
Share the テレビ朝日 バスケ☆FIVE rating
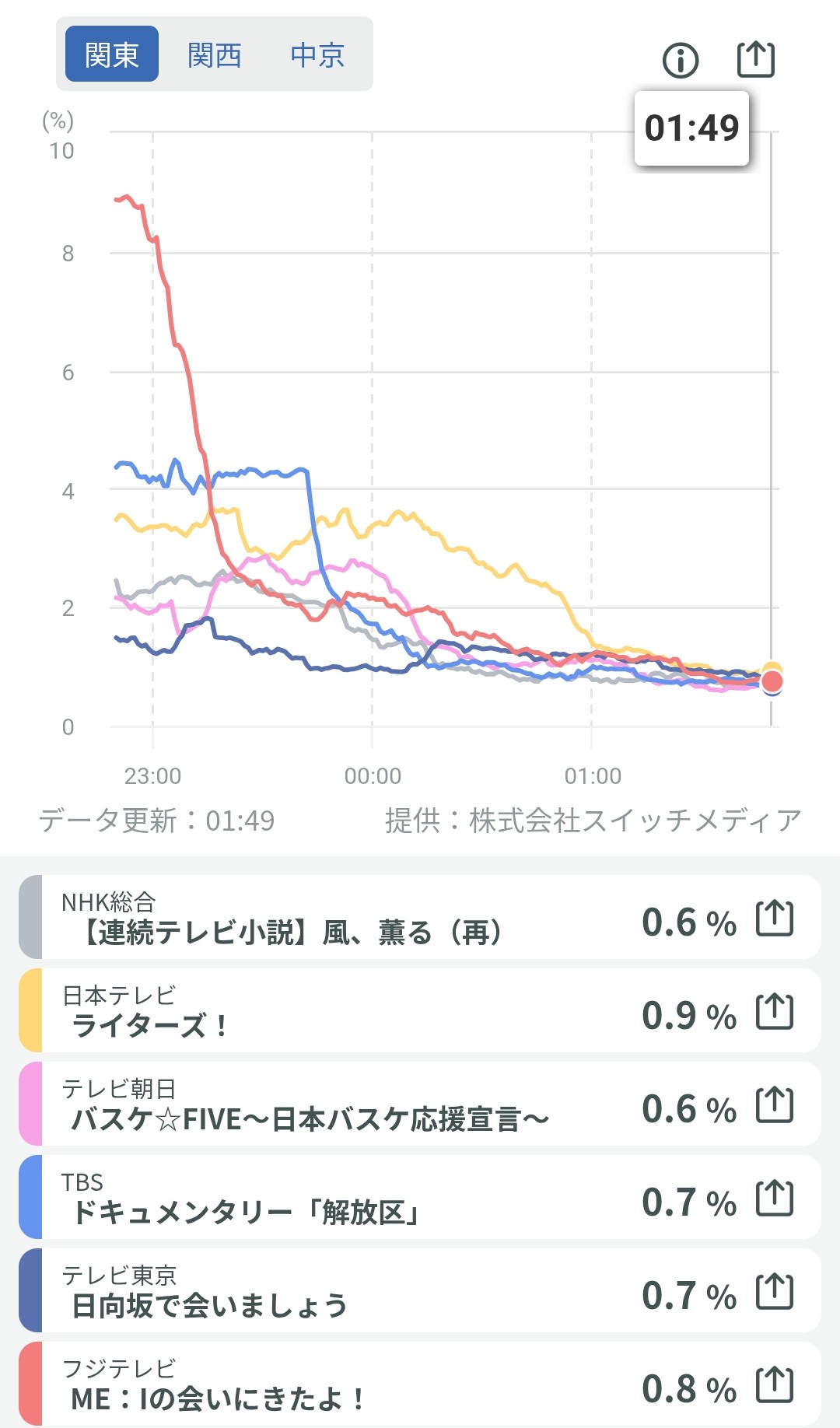pos(775,1105)
